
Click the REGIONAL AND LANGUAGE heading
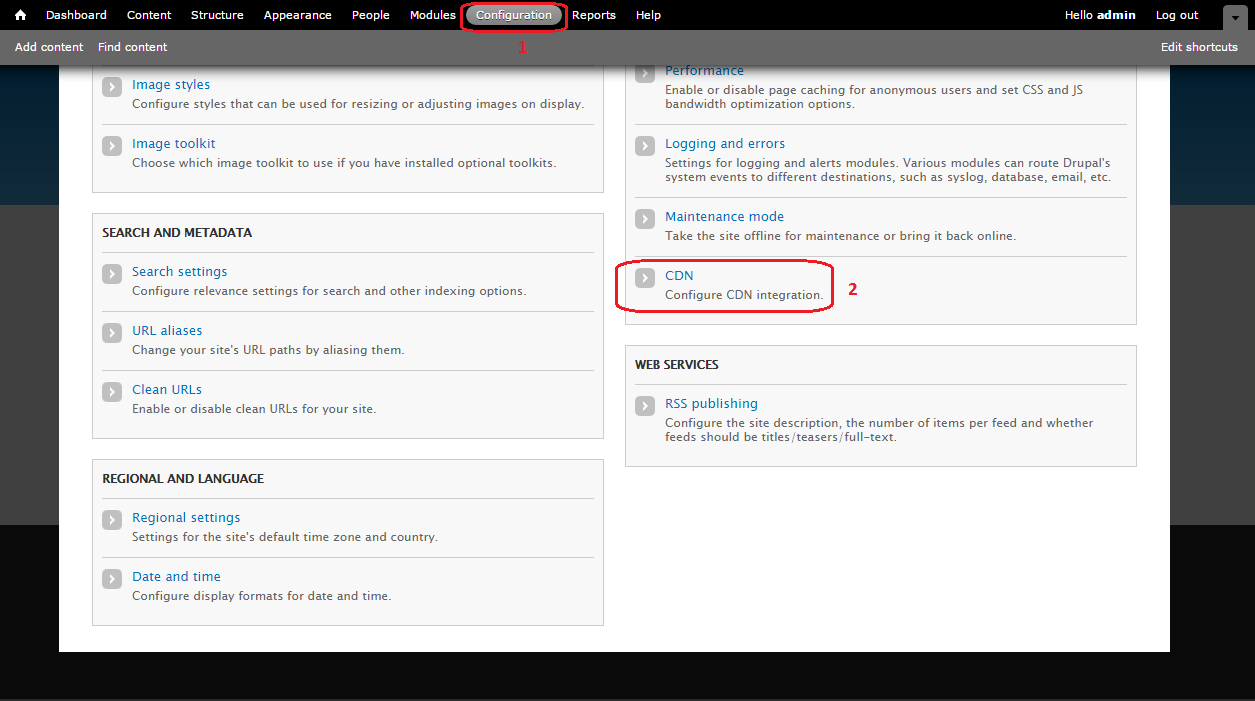(183, 479)
